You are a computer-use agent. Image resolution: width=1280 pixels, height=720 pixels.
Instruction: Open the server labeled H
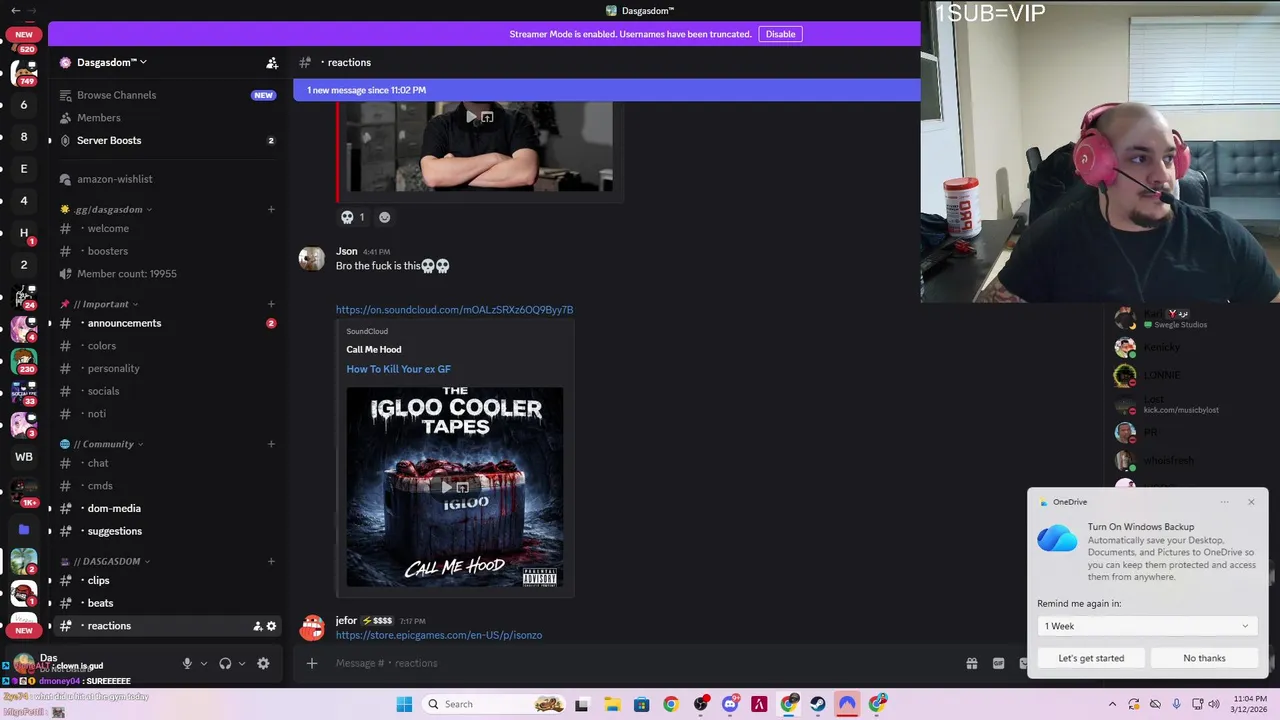24,233
